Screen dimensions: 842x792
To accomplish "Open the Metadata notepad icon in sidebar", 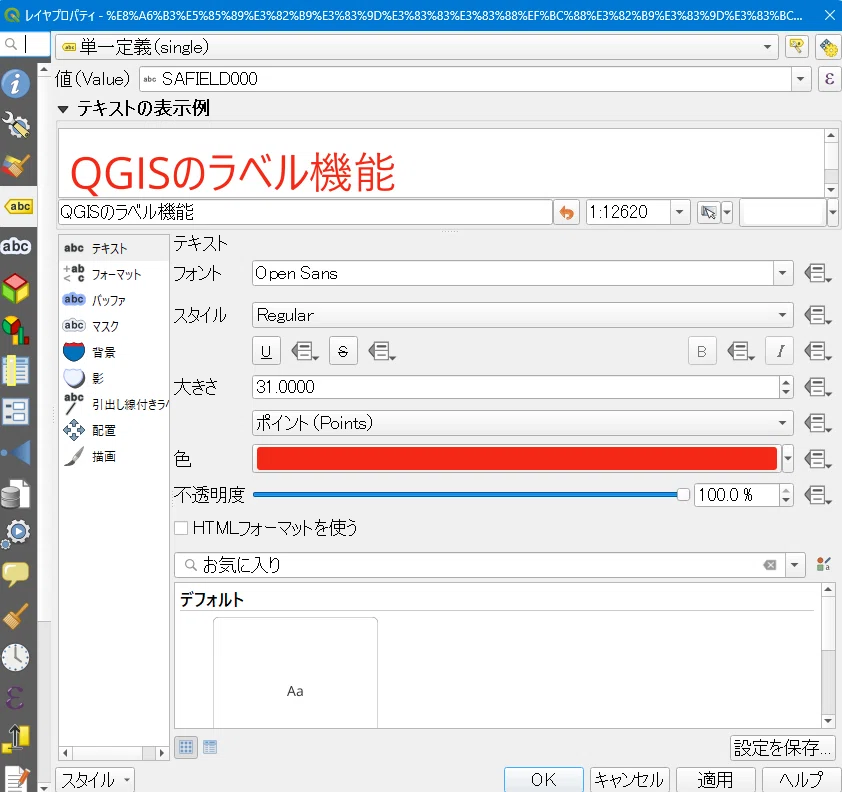I will click(x=16, y=778).
